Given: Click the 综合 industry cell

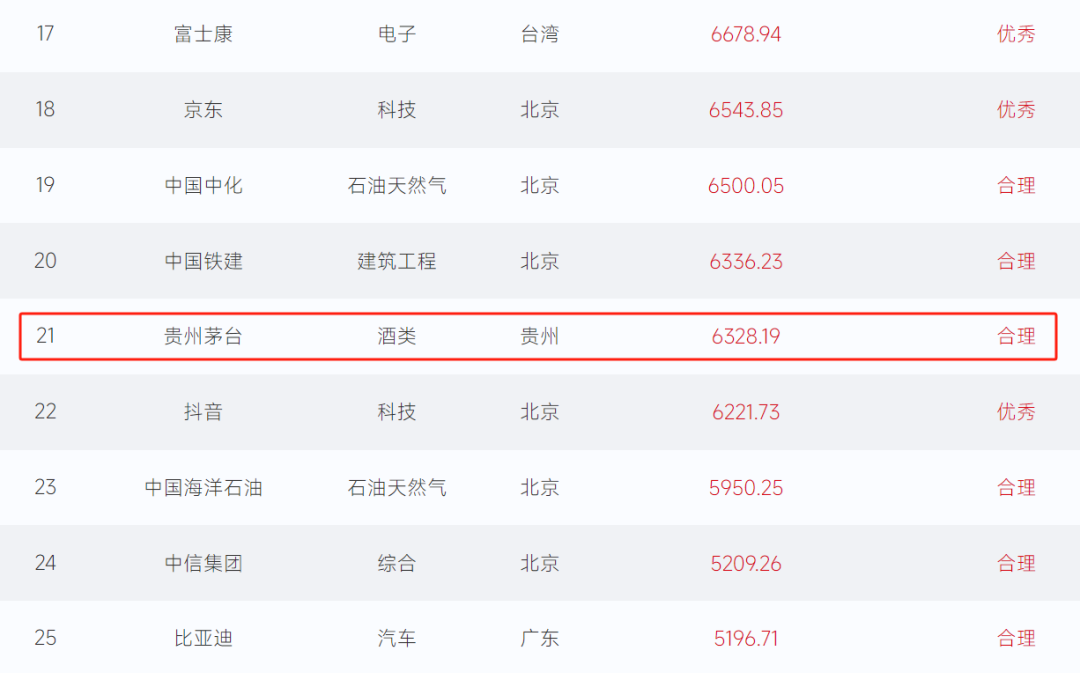Looking at the screenshot, I should [397, 564].
